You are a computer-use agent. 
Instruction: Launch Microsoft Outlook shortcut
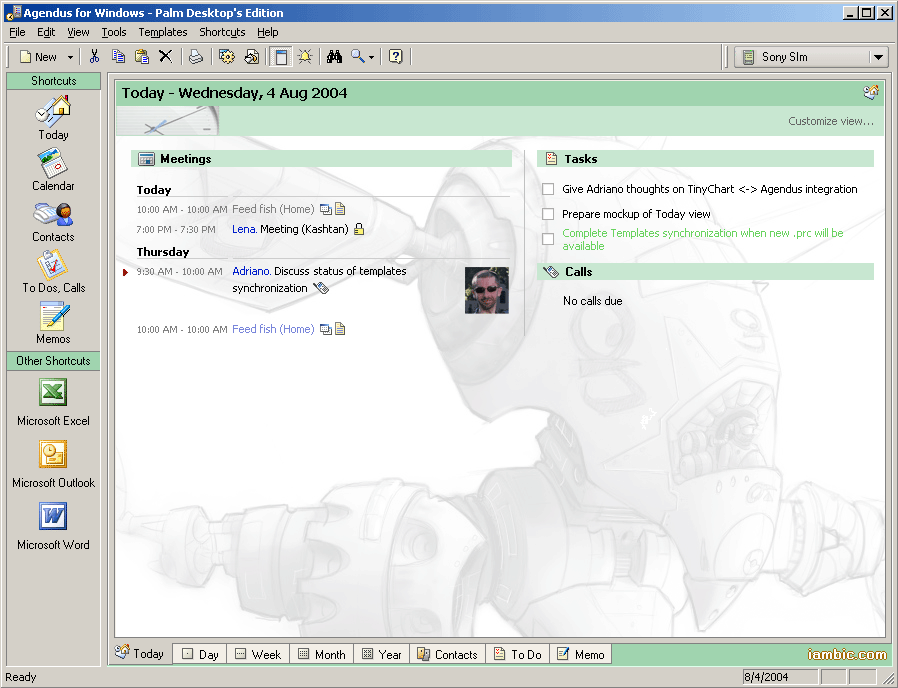[53, 465]
